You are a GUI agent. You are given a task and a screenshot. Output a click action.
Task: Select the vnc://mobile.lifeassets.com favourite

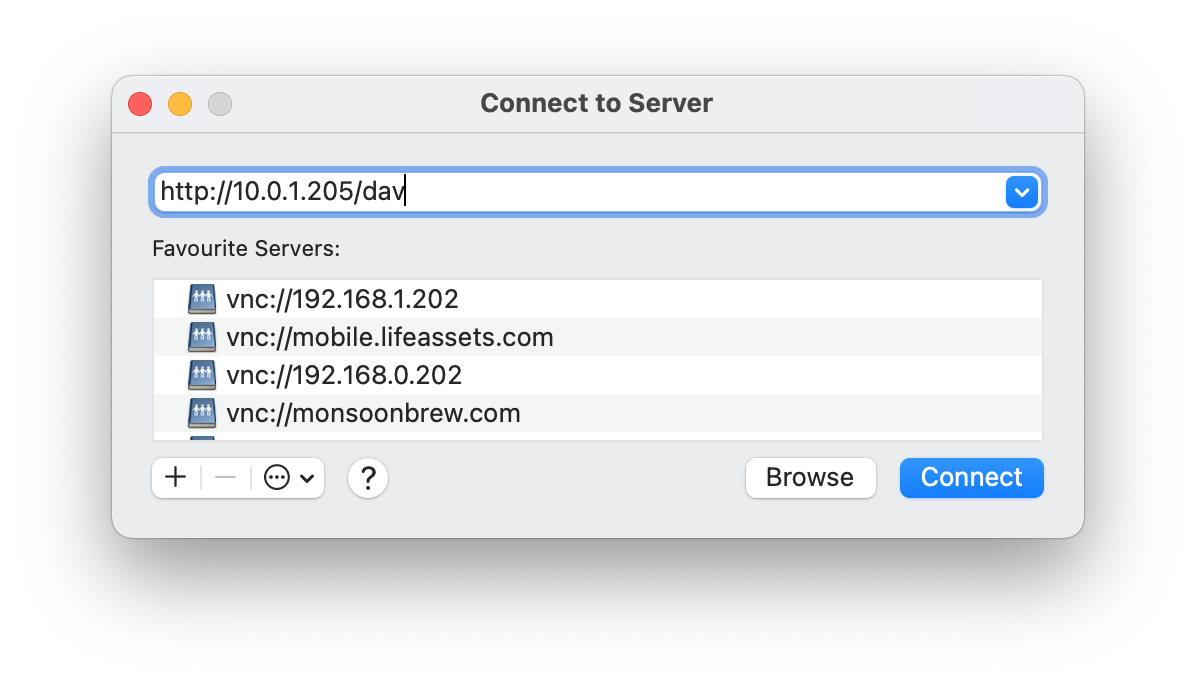pyautogui.click(x=390, y=337)
